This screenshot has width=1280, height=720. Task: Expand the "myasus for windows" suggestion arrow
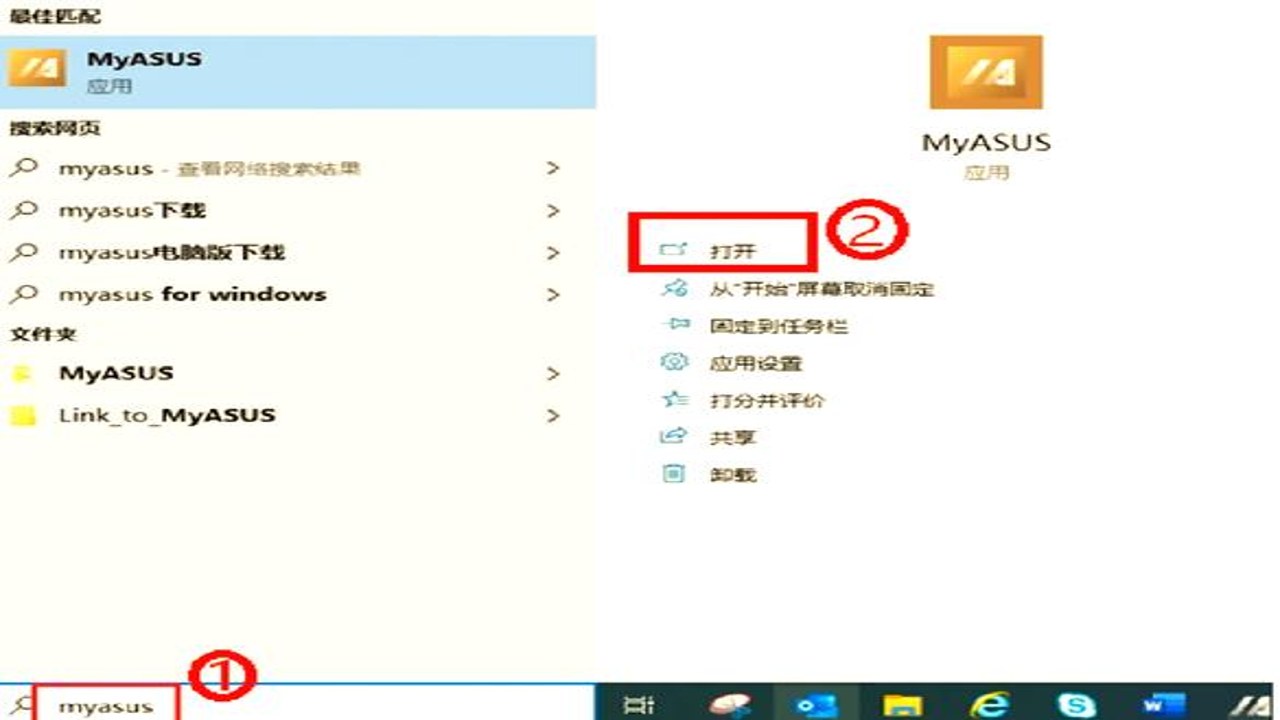pyautogui.click(x=553, y=295)
